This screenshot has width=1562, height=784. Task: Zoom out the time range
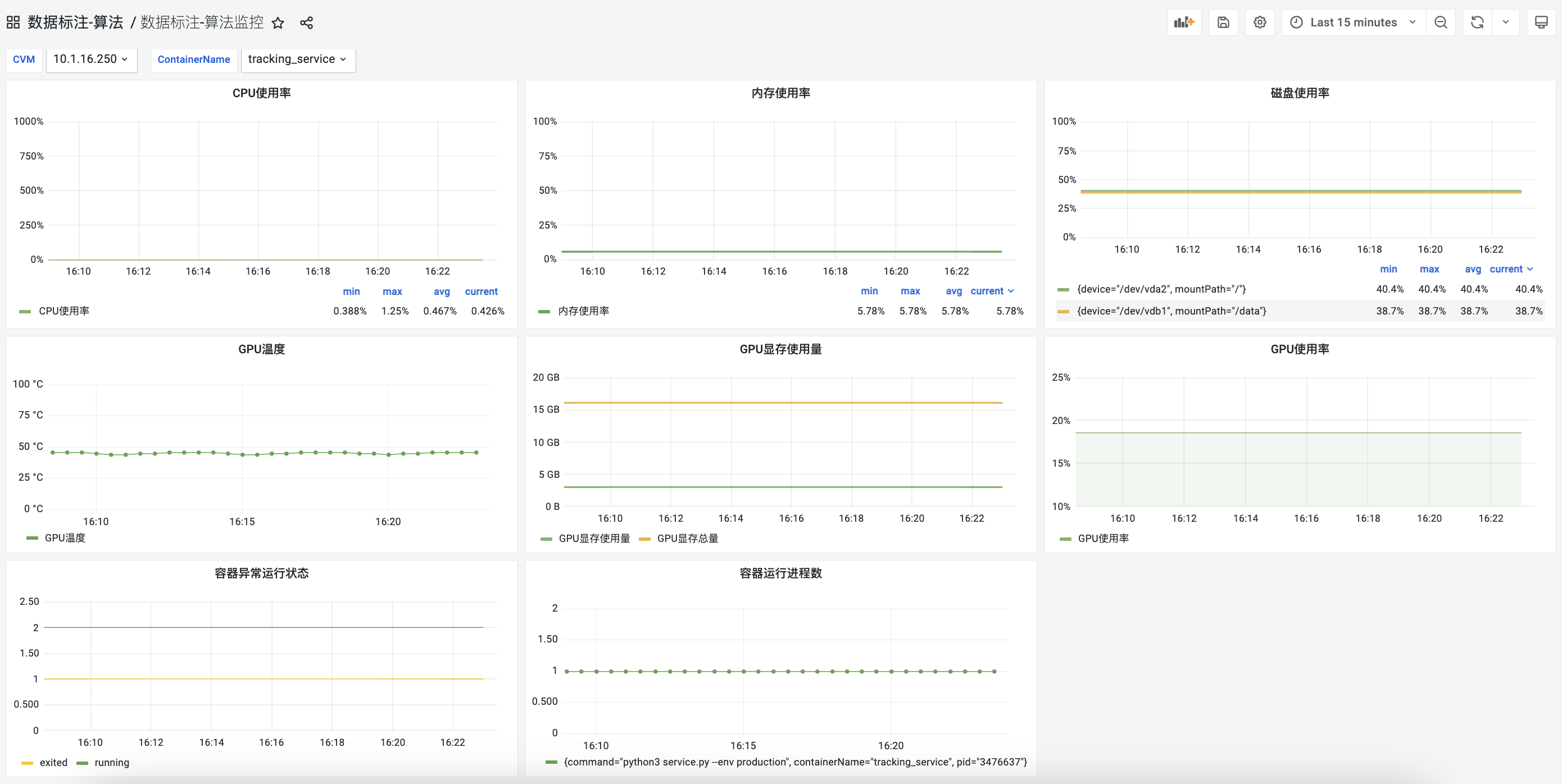tap(1441, 22)
